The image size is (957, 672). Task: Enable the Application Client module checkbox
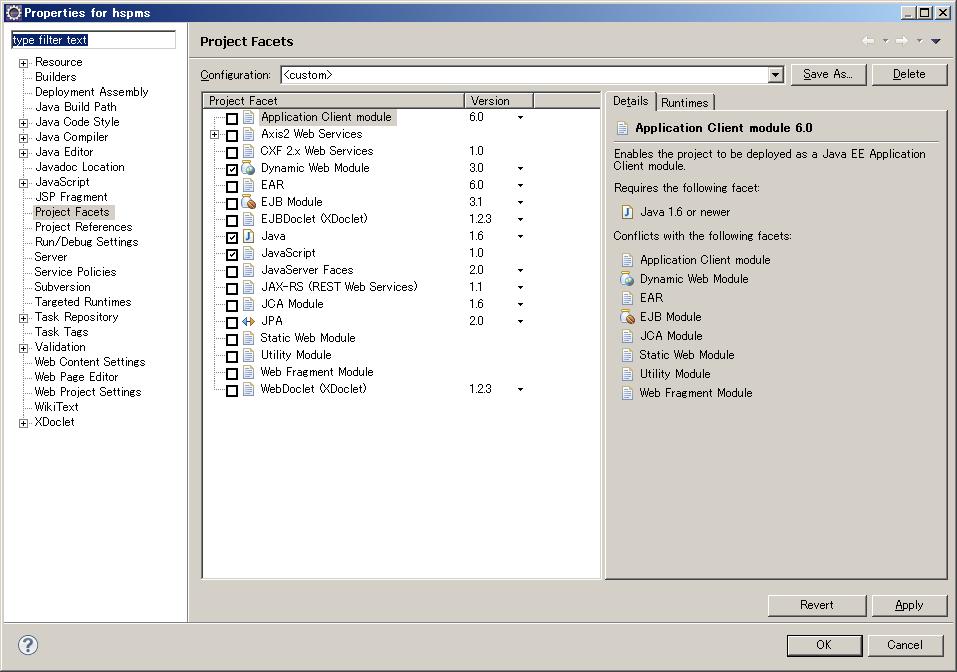pyautogui.click(x=232, y=118)
